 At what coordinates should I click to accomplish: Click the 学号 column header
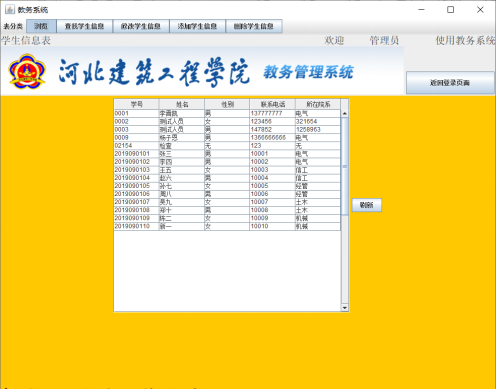136,104
